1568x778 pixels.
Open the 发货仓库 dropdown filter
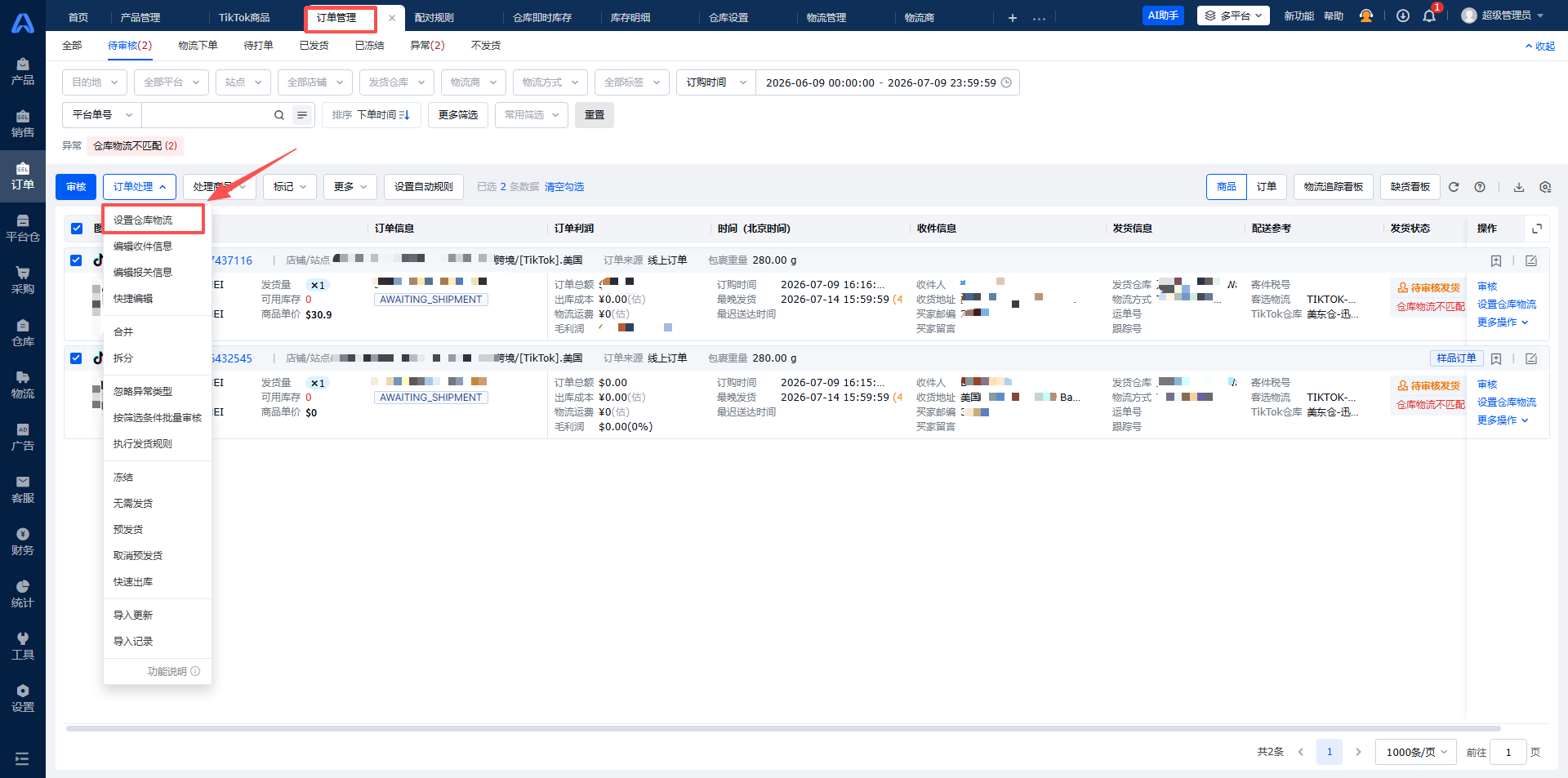397,82
